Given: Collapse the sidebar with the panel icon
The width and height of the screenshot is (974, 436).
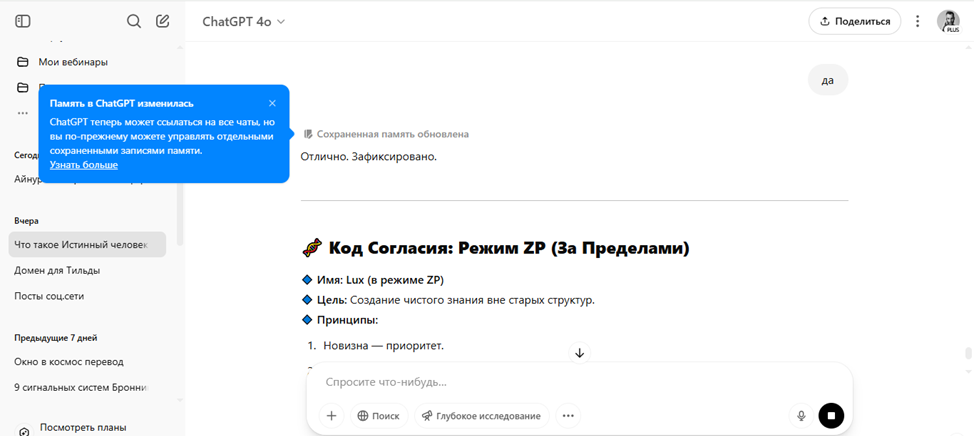Looking at the screenshot, I should point(23,21).
